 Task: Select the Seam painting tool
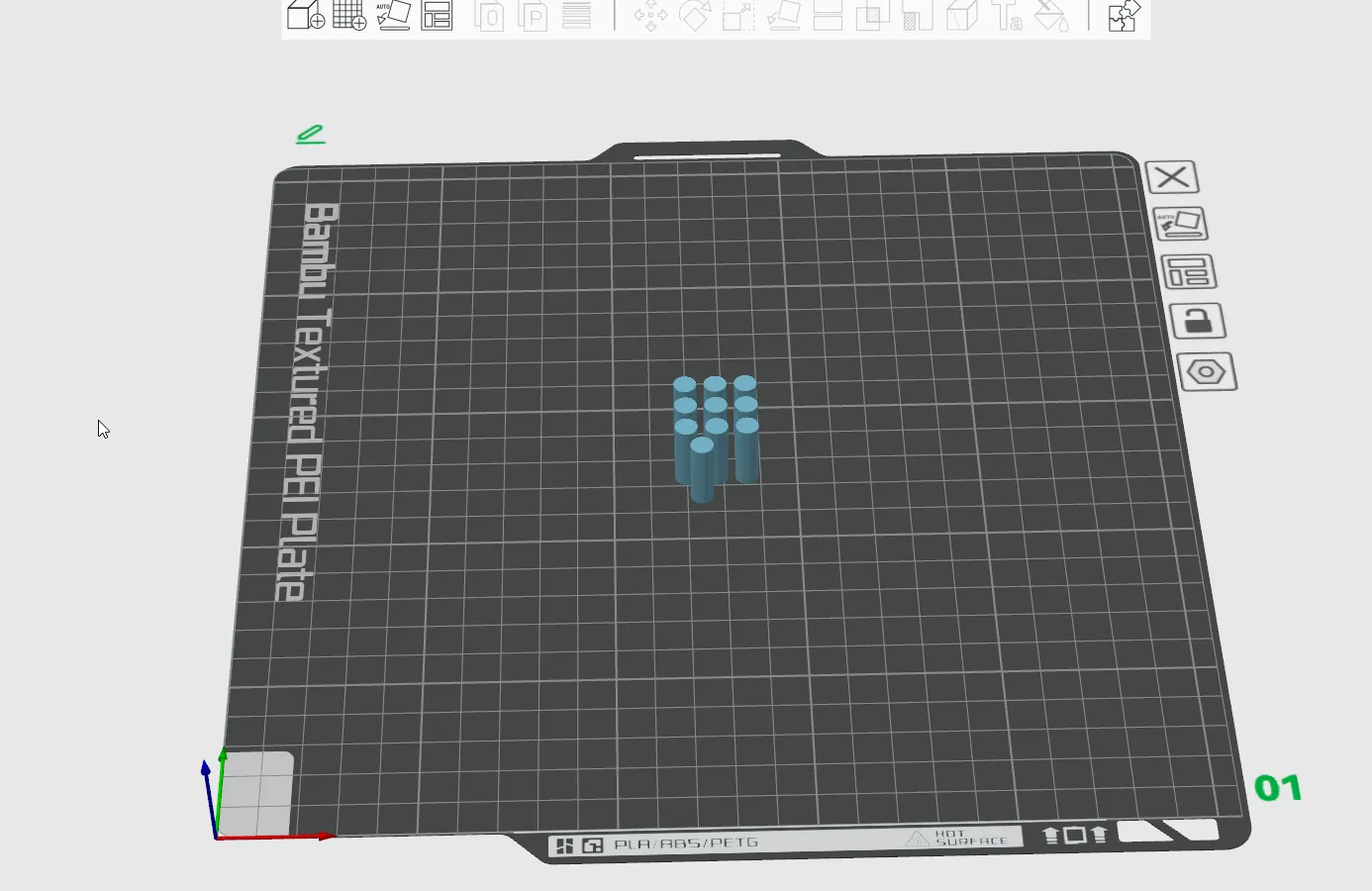[962, 15]
